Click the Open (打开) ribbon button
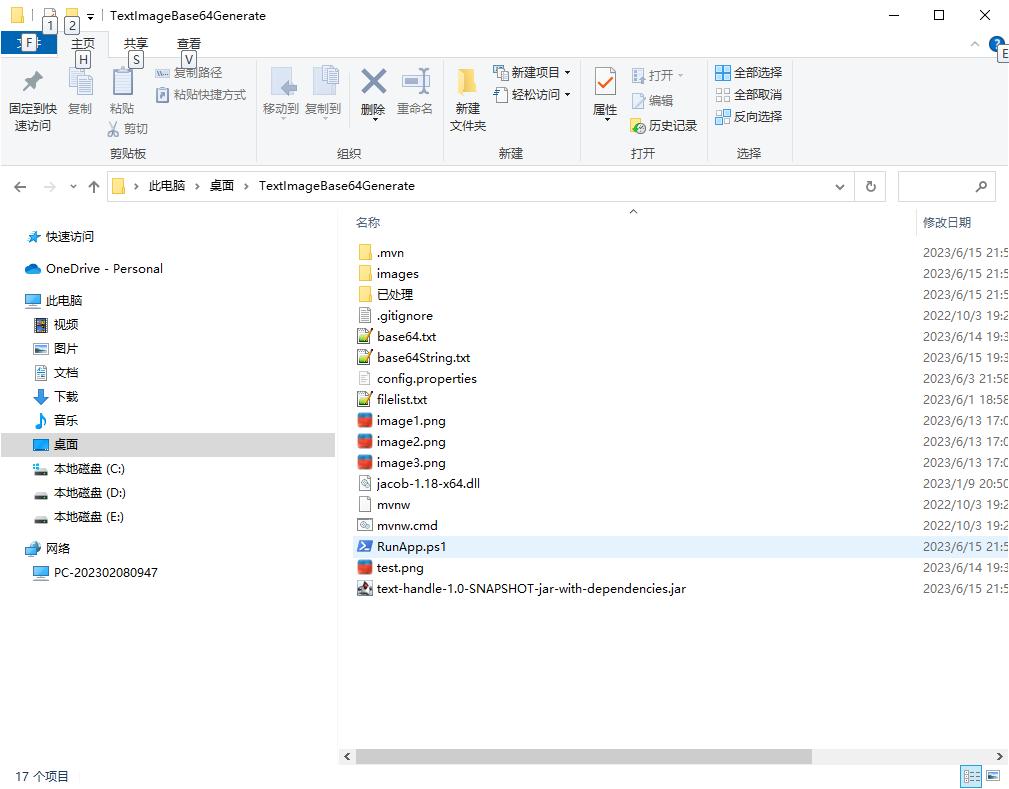1009x789 pixels. tap(656, 75)
